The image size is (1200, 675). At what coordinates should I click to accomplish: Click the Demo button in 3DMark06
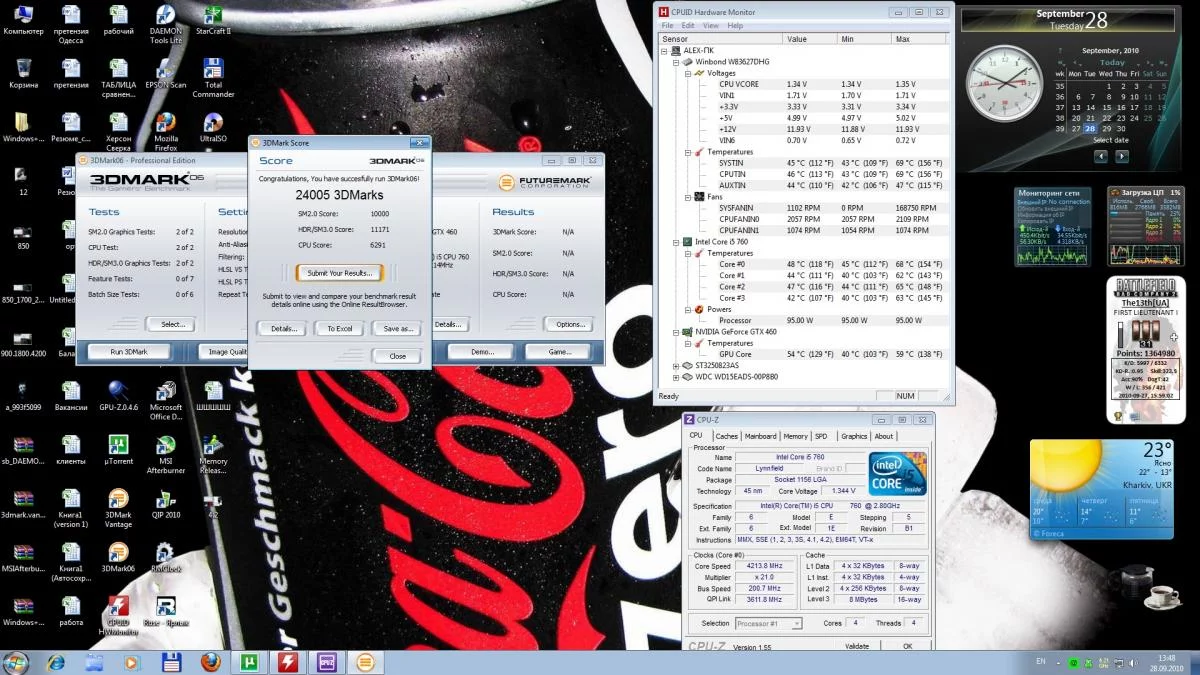(484, 352)
